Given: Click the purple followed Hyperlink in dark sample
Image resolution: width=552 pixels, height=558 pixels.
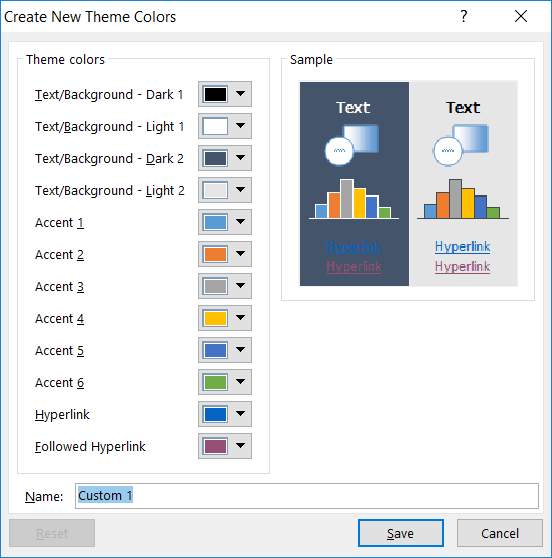Looking at the screenshot, I should click(354, 267).
